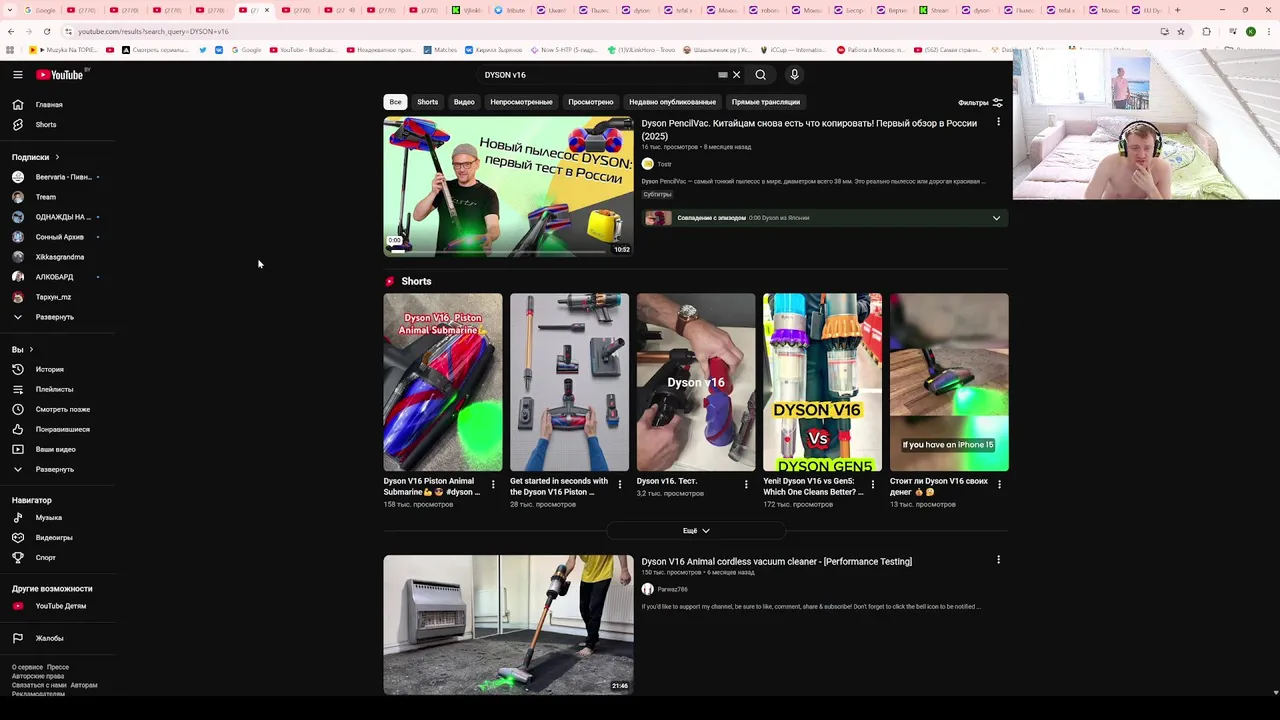Select the Просмотрено filter chip
1280x720 pixels.
(x=590, y=102)
